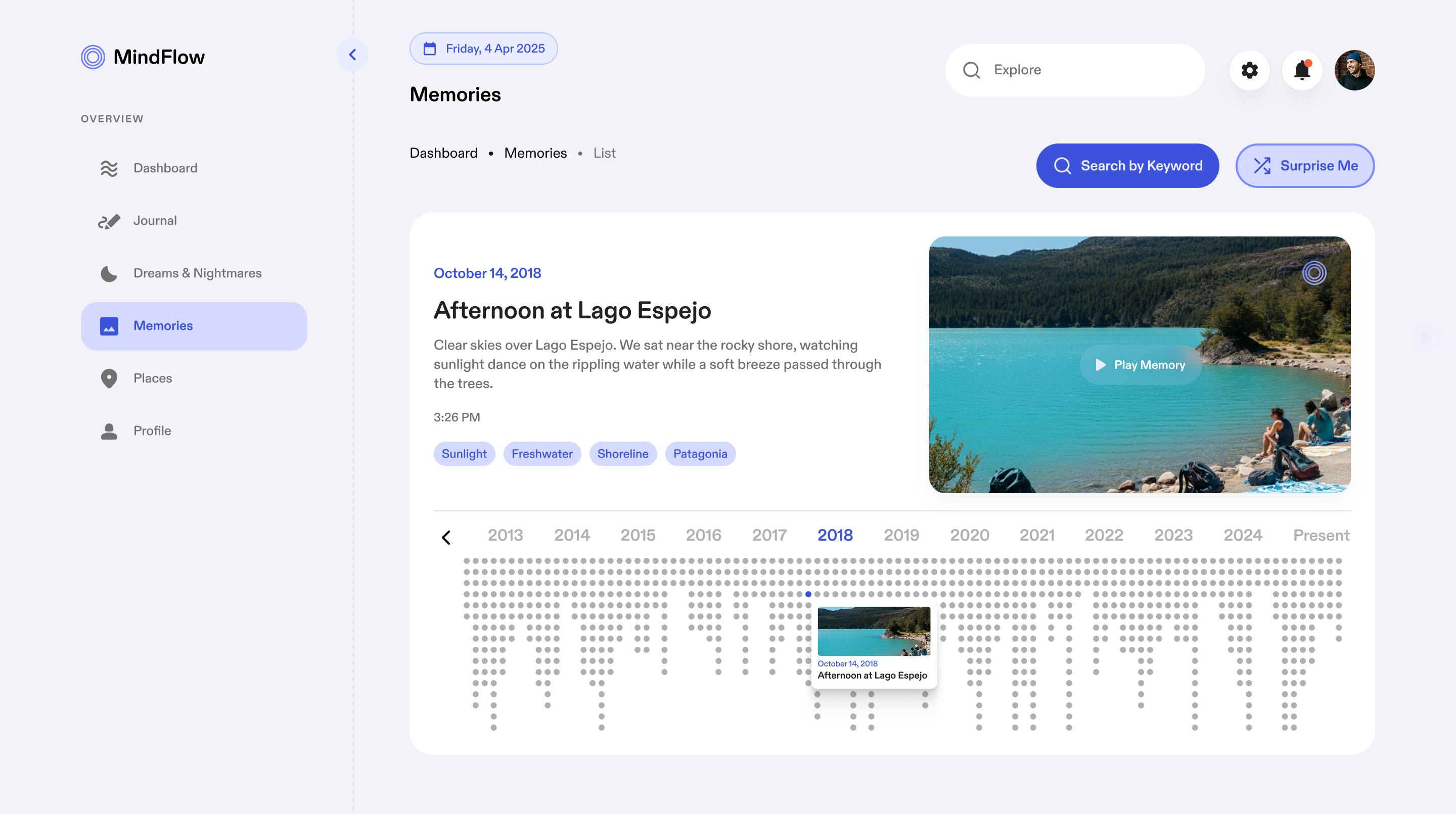Click the calendar icon in date chip
This screenshot has height=814, width=1456.
tap(430, 49)
